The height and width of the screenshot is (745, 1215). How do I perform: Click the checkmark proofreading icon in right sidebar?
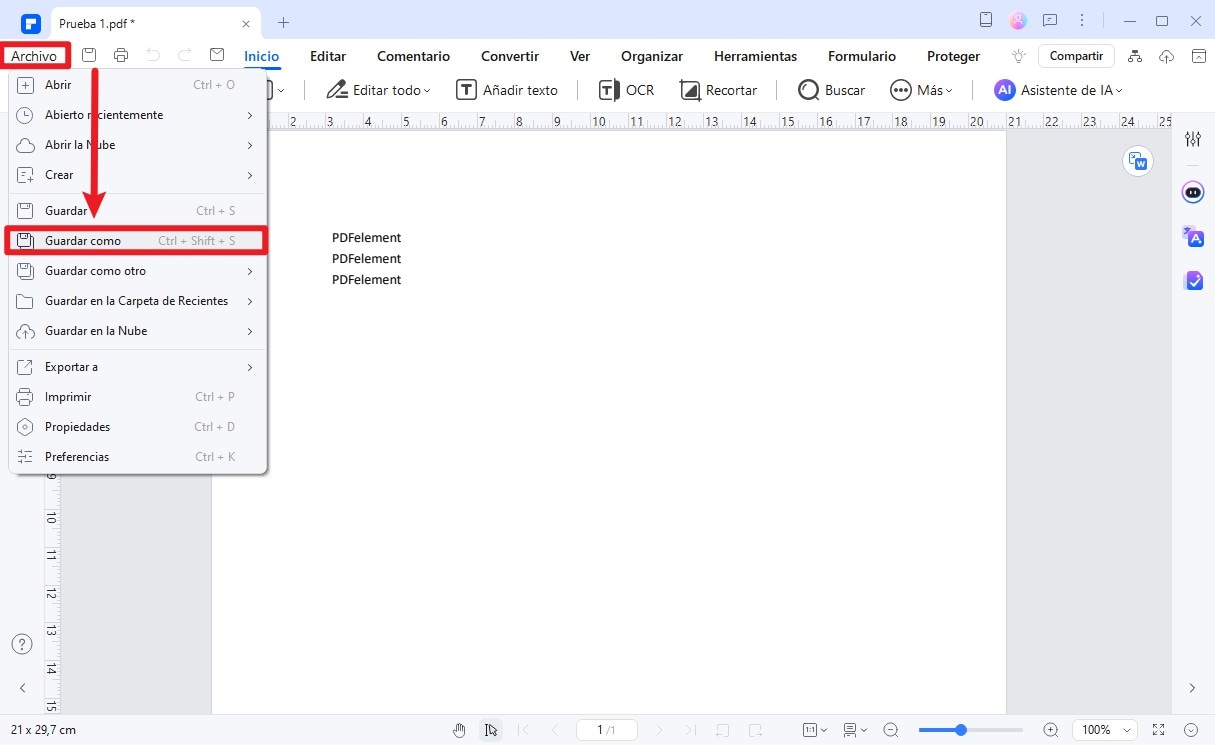point(1193,280)
